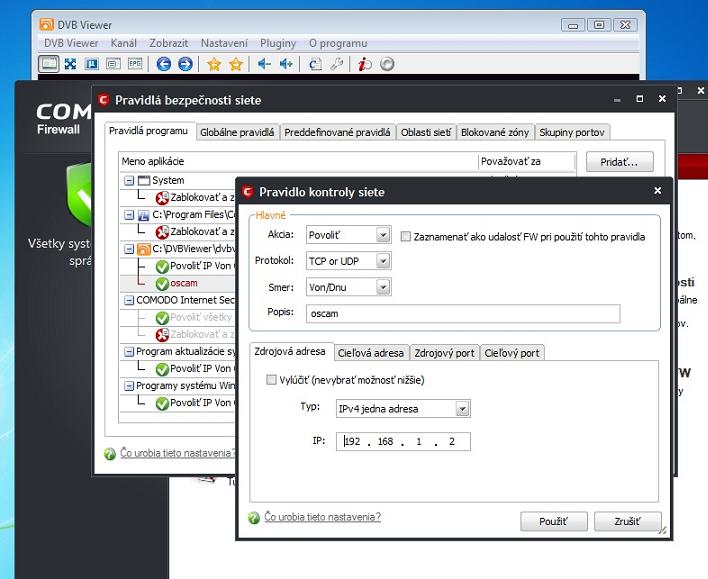Screen dimensions: 708x579
Task: Open Oblasti sietí tab
Action: click(x=426, y=132)
